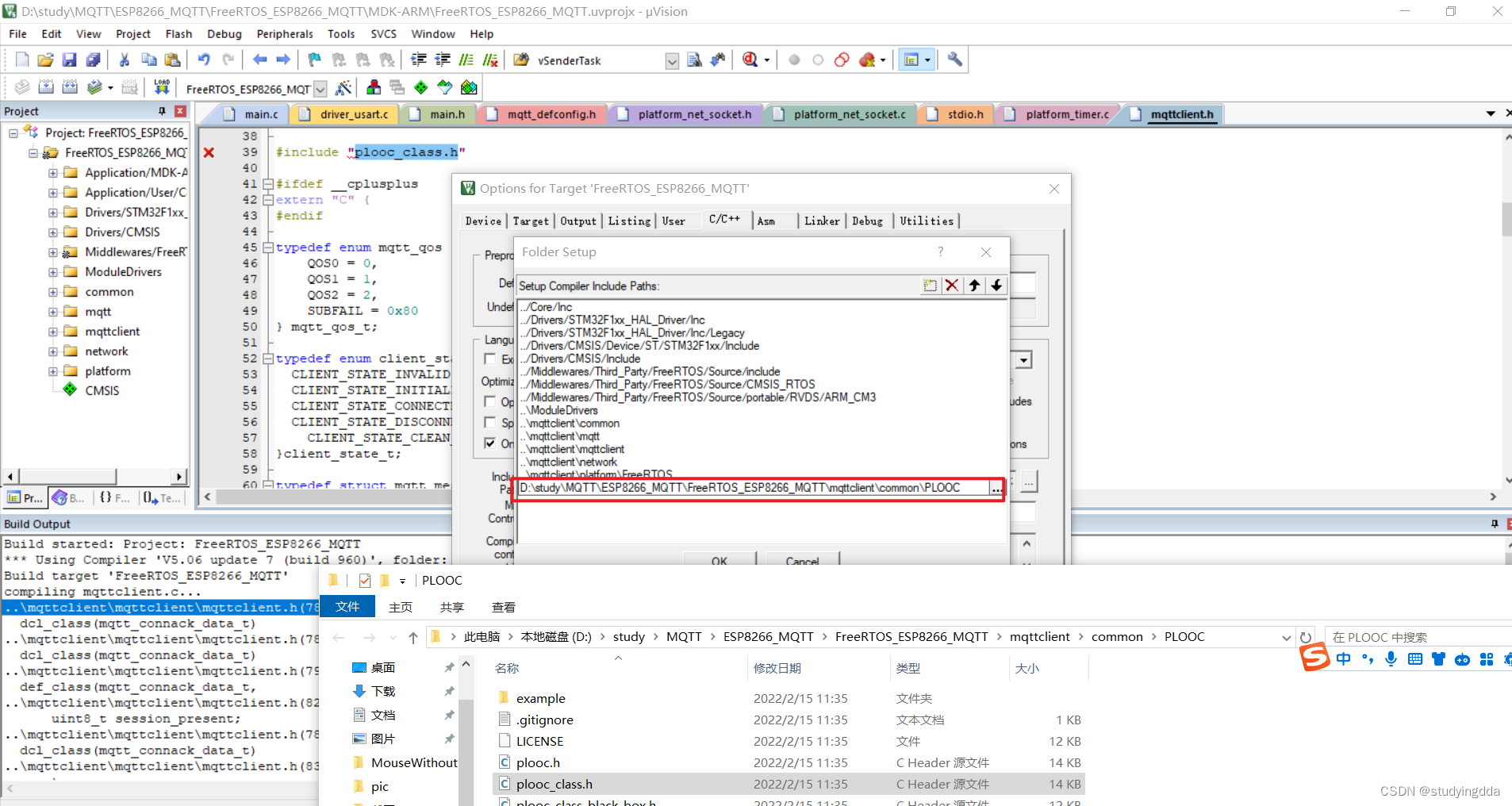Collapse the Project root node

[13, 133]
